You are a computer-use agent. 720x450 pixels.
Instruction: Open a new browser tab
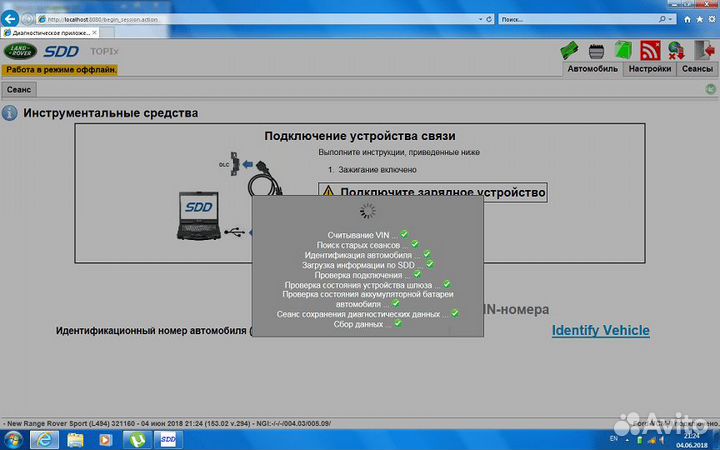pos(107,33)
